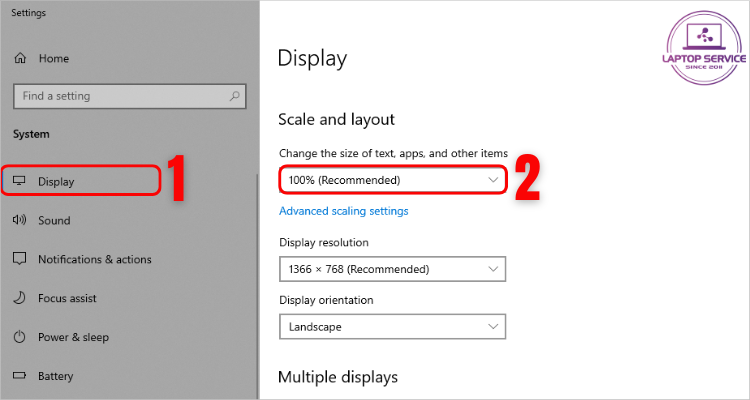Open the 1366 × 768 resolution dropdown
Viewport: 750px width, 400px height.
(x=392, y=269)
